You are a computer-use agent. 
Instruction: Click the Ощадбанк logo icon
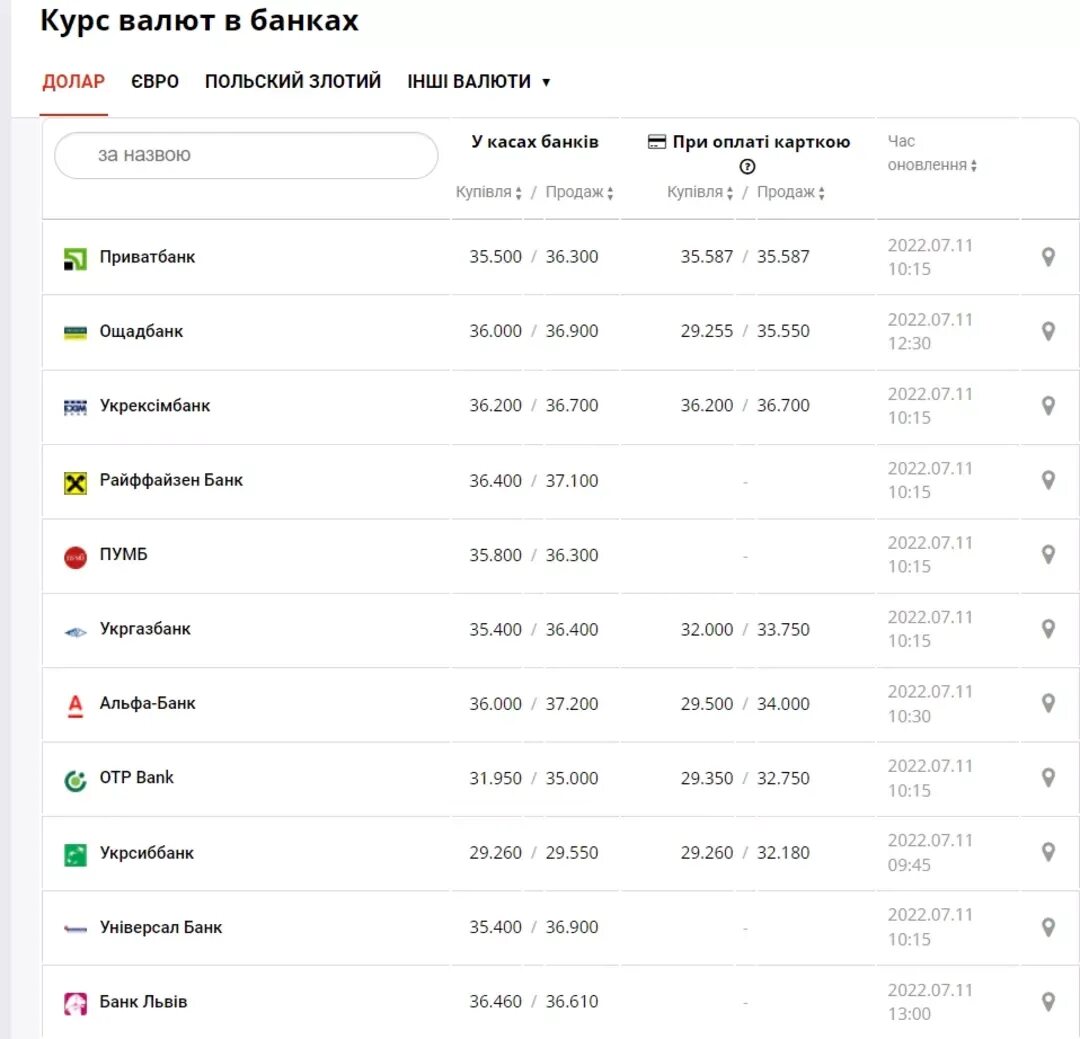tap(75, 333)
